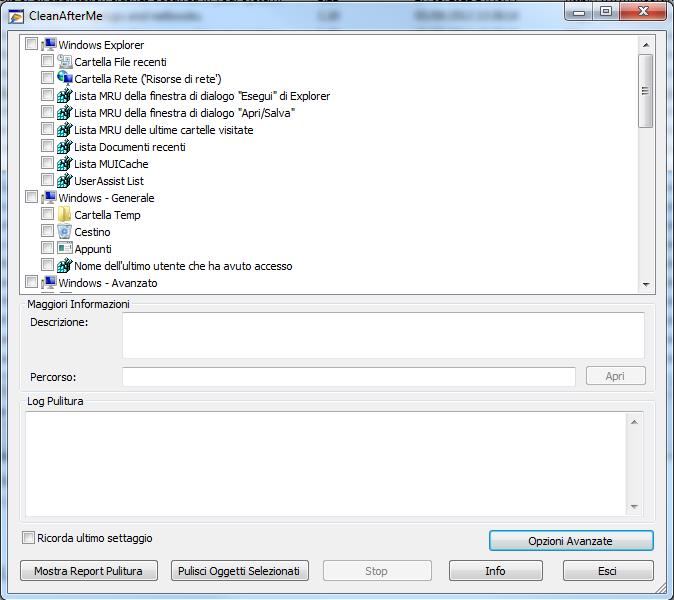Maximize the CleanAfterMe window
Viewport: 674px width, 600px height.
click(606, 12)
